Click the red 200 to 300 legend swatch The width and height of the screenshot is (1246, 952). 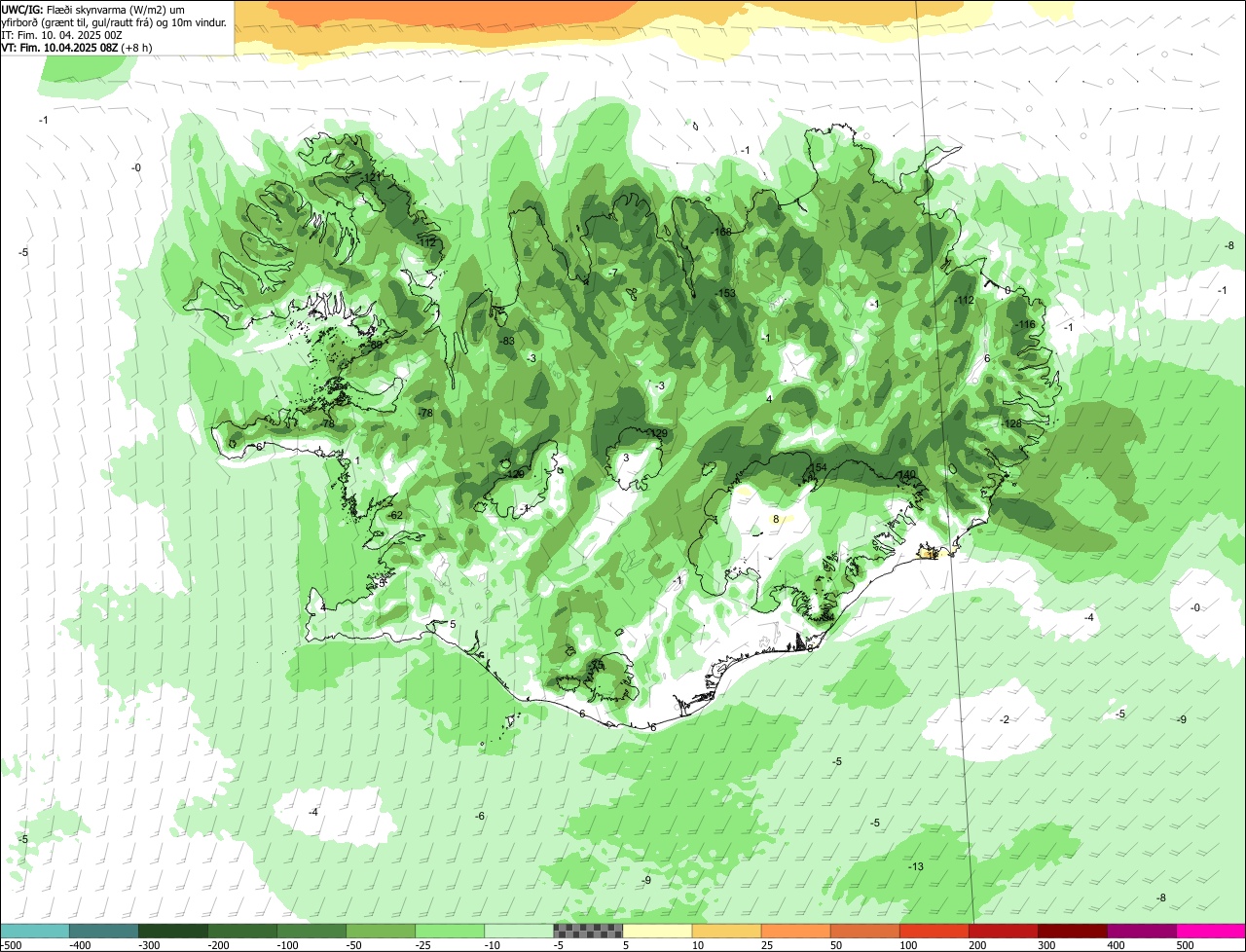1003,930
